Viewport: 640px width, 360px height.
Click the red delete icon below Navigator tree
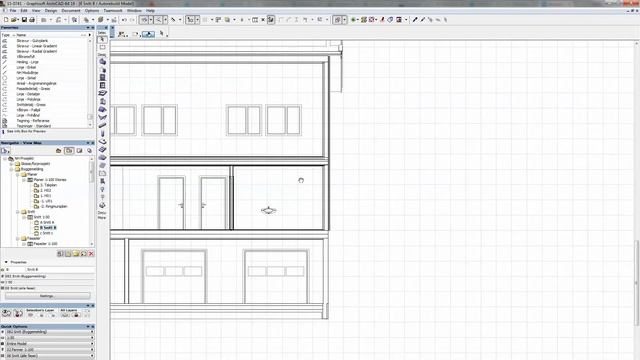tap(91, 253)
